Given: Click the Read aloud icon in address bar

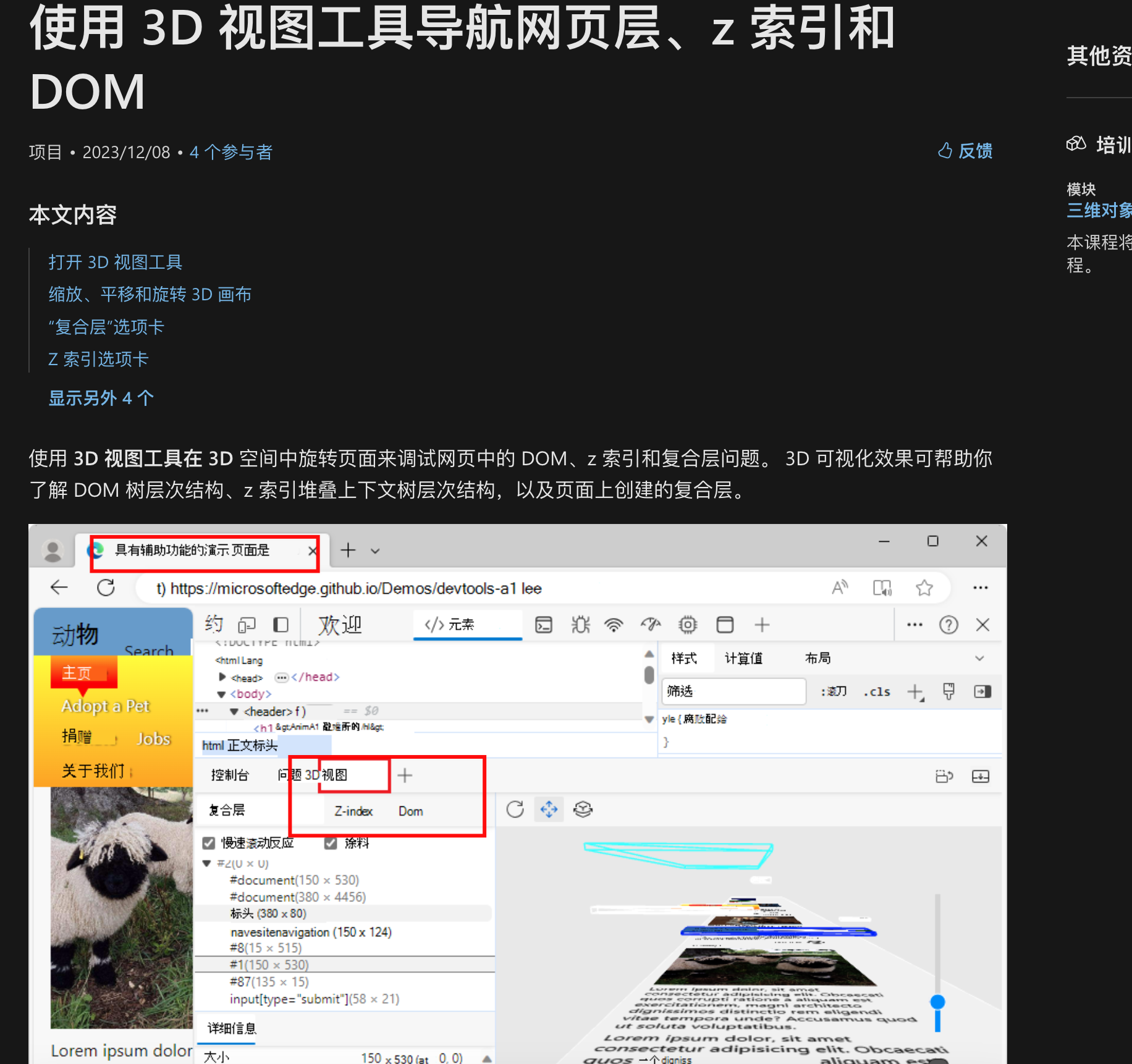Looking at the screenshot, I should pos(840,588).
